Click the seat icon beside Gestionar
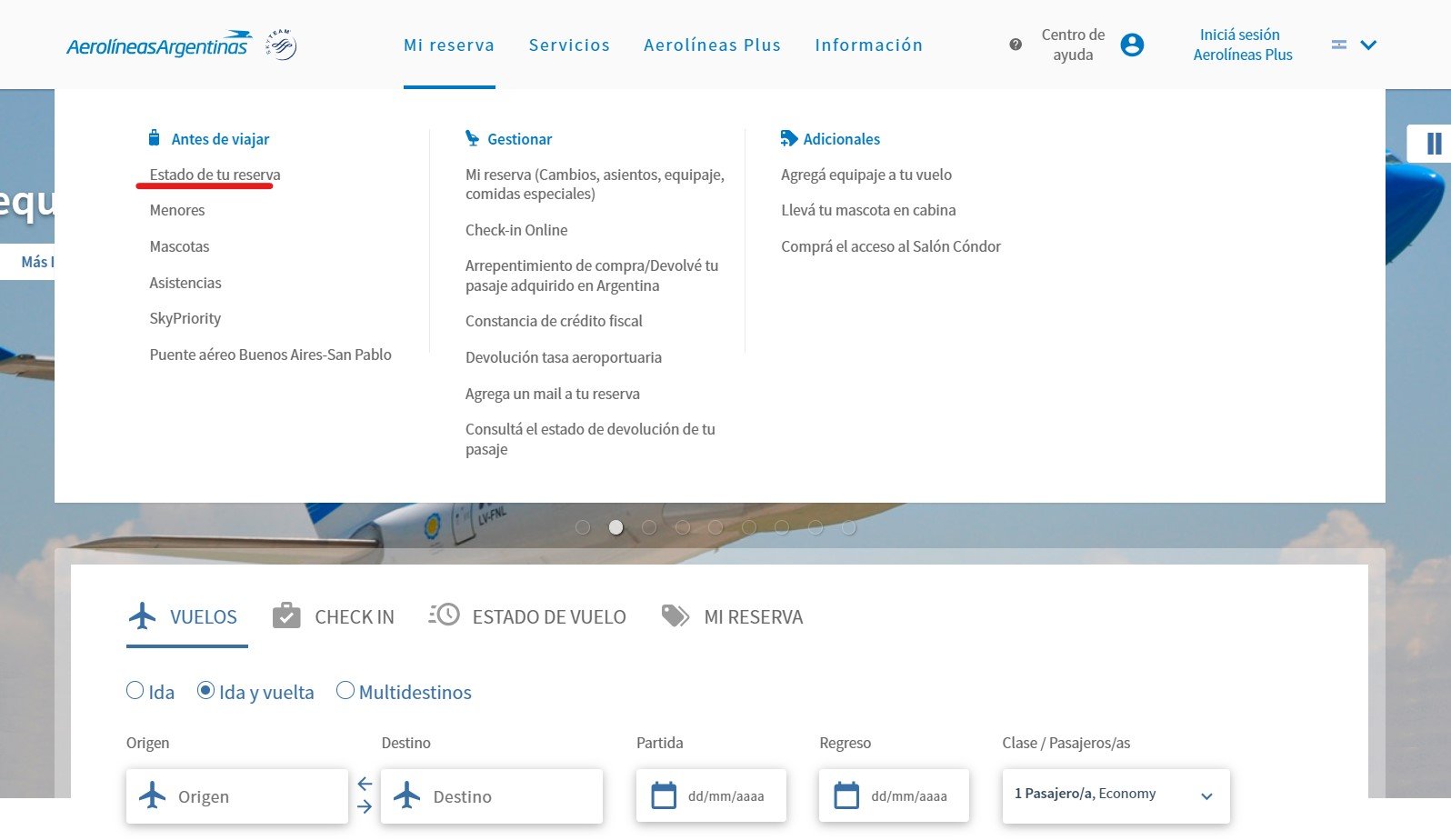Viewport: 1451px width, 840px height. [x=472, y=138]
